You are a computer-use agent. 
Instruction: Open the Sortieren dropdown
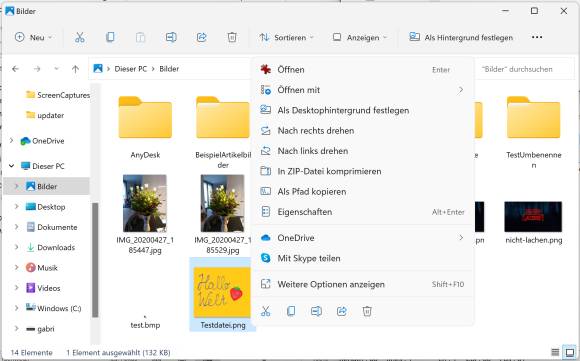(287, 37)
